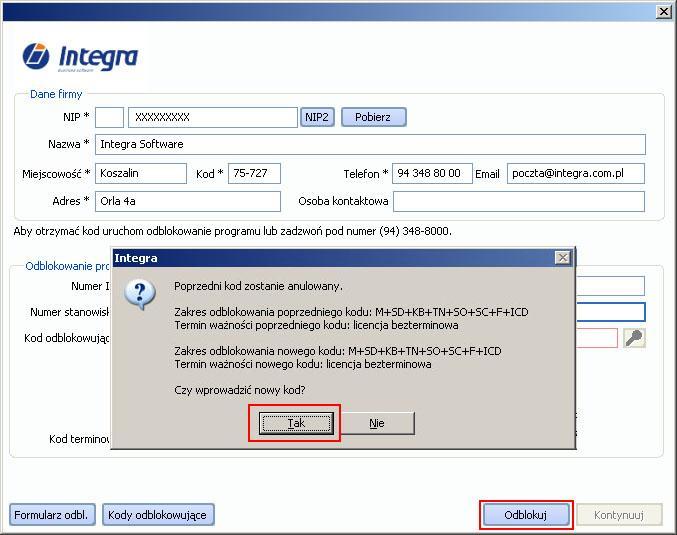Click 'Zakres odblokowania nowego kodu' line

338,351
